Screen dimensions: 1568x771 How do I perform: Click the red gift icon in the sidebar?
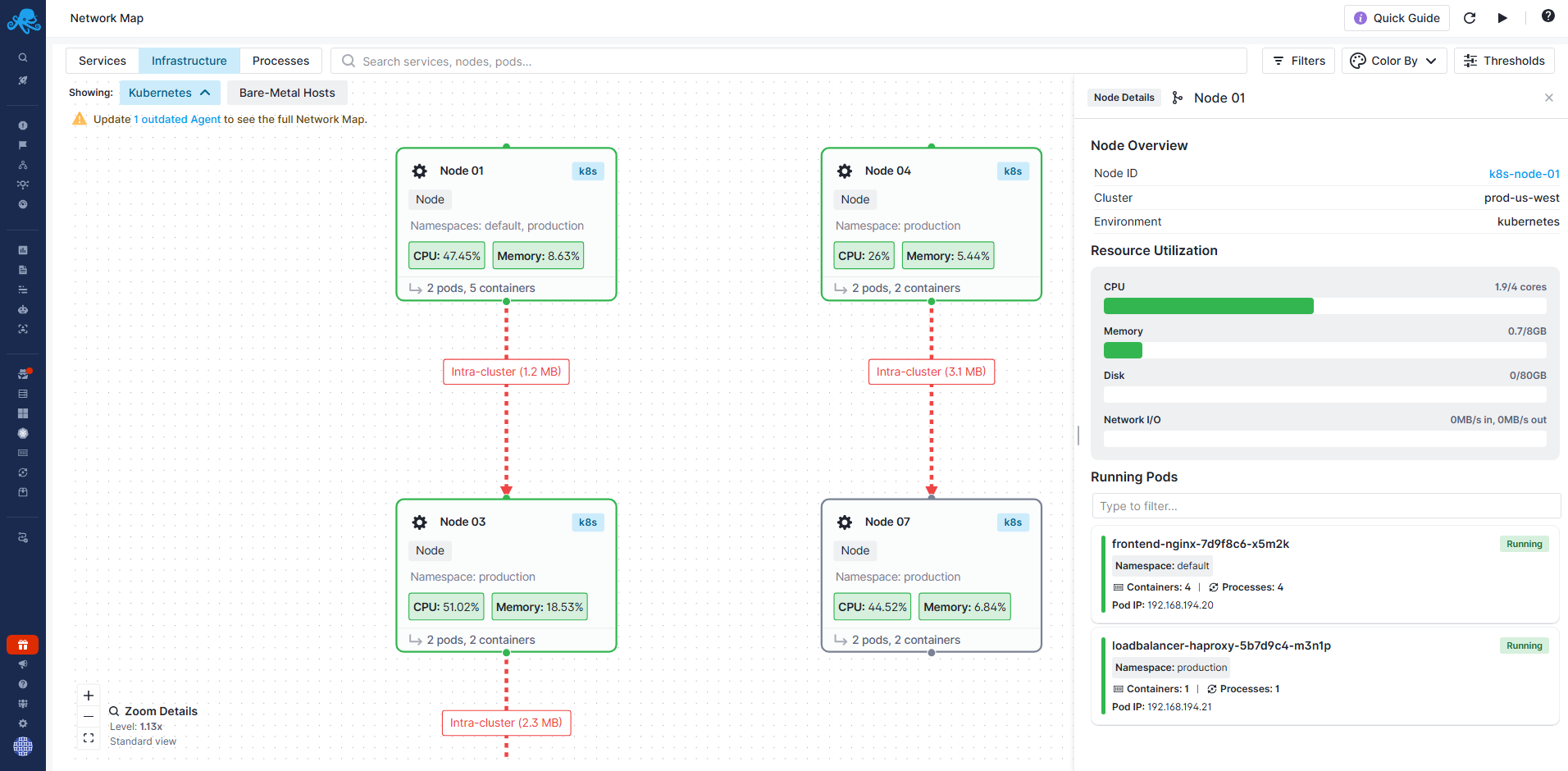[x=23, y=645]
